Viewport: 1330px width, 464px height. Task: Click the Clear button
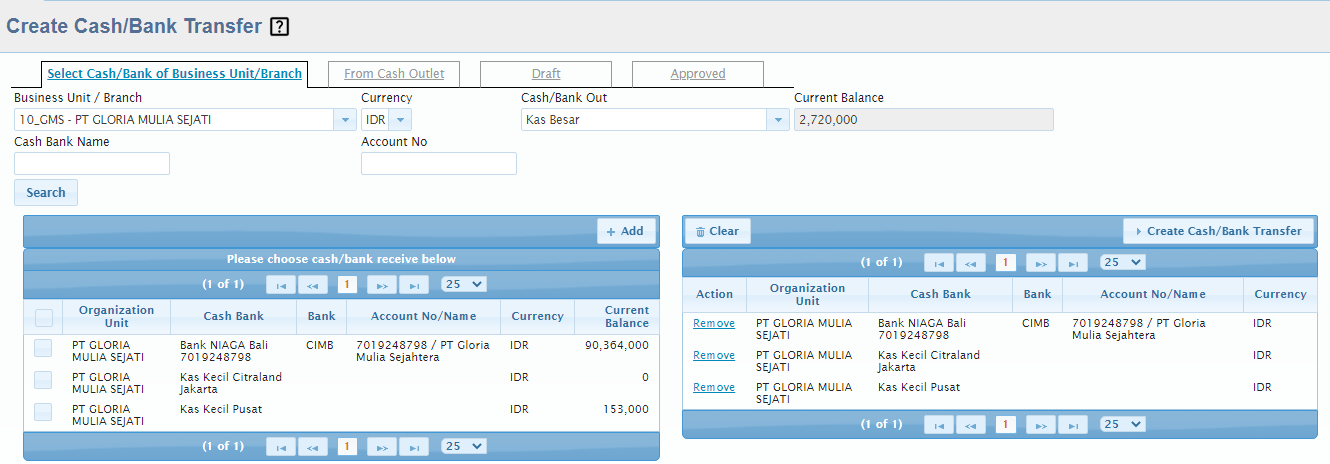pos(718,231)
